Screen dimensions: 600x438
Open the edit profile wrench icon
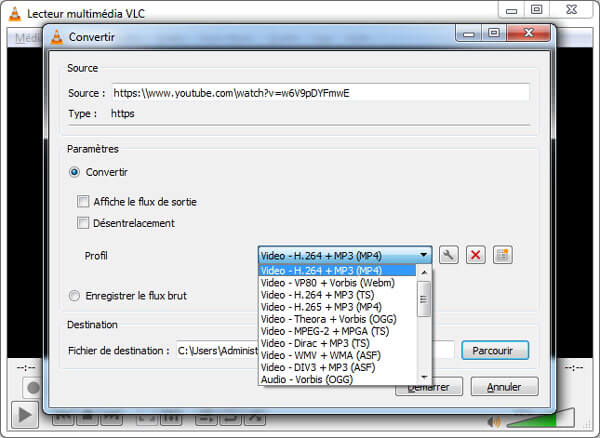(448, 255)
